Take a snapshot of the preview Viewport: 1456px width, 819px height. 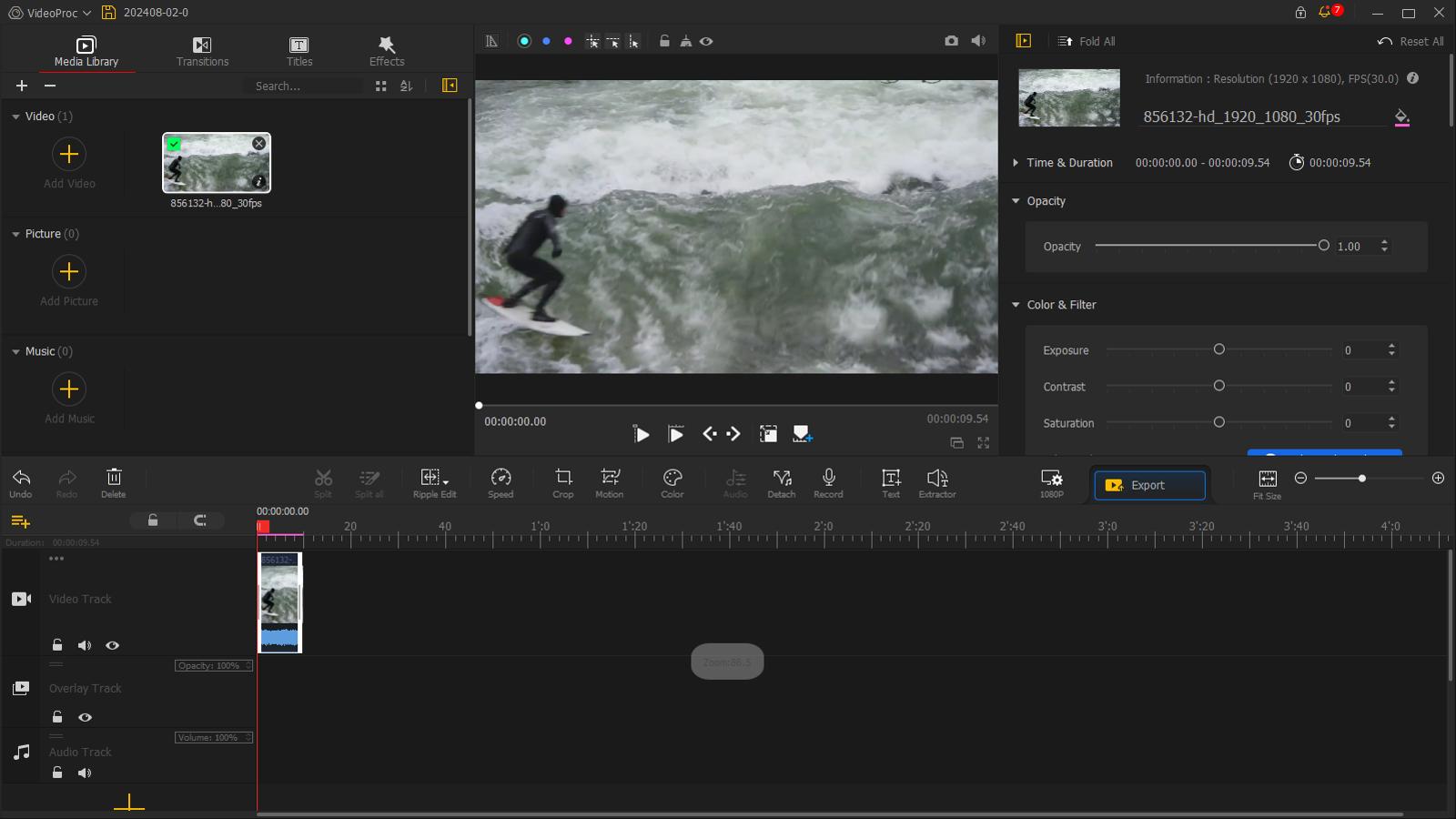pyautogui.click(x=952, y=40)
